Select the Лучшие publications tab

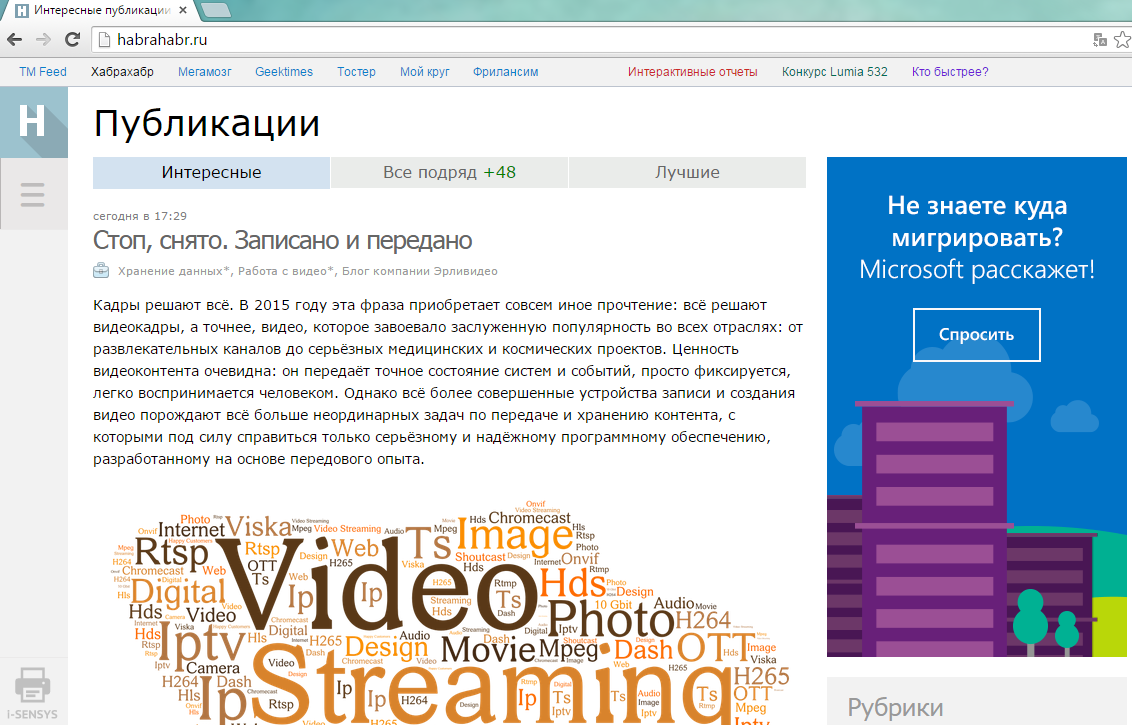click(687, 172)
